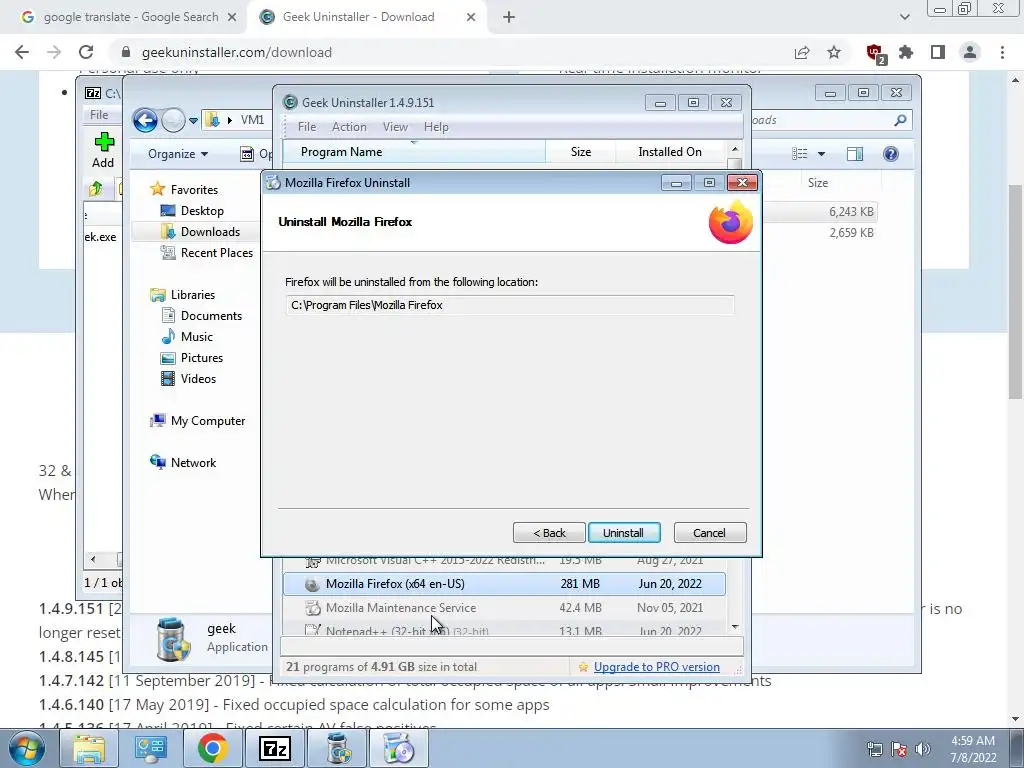Open File menu in Geek Uninstaller
Viewport: 1024px width, 768px height.
click(x=306, y=127)
